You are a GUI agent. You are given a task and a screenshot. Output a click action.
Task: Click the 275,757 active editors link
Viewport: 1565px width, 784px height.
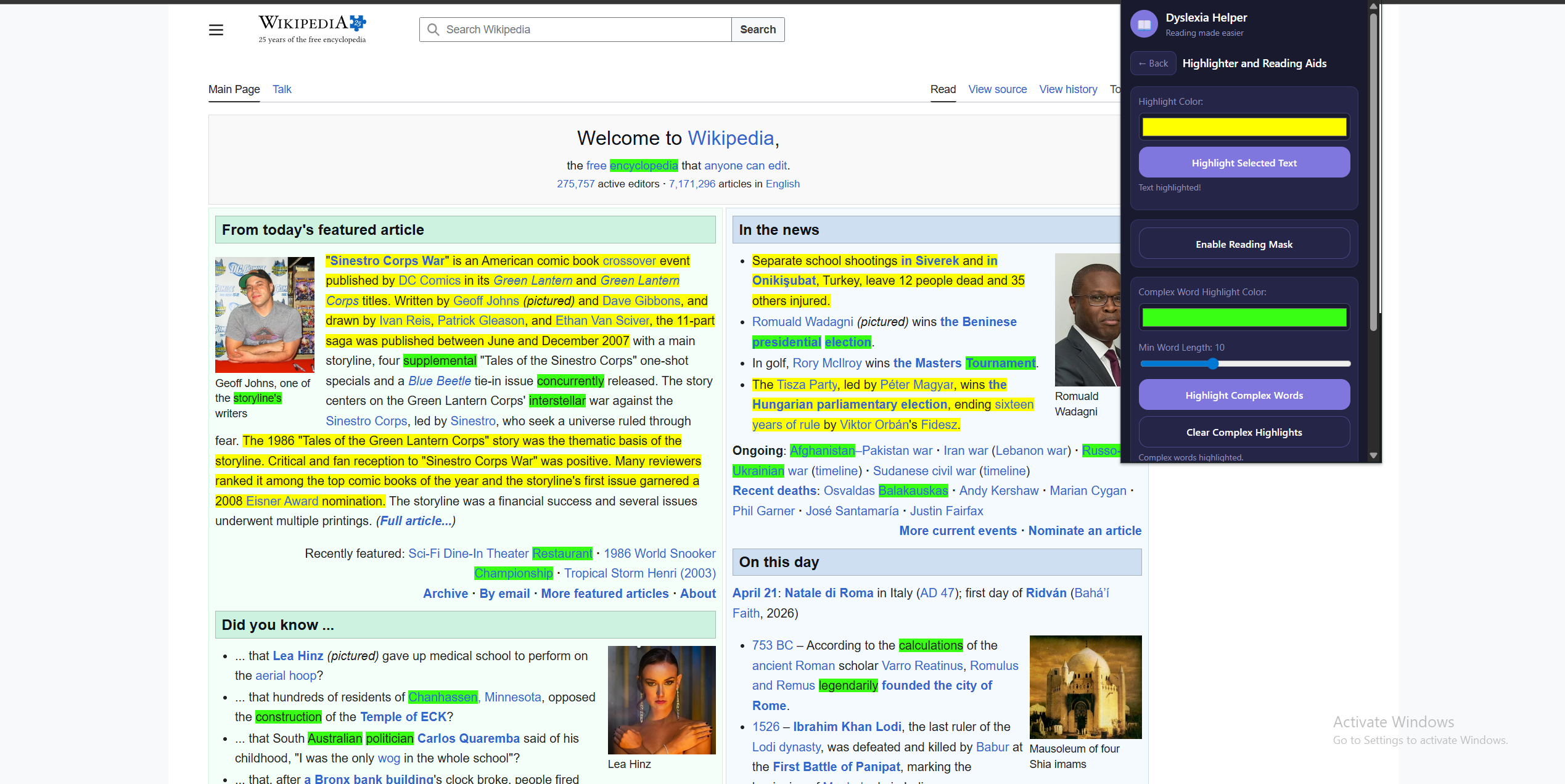(x=576, y=184)
